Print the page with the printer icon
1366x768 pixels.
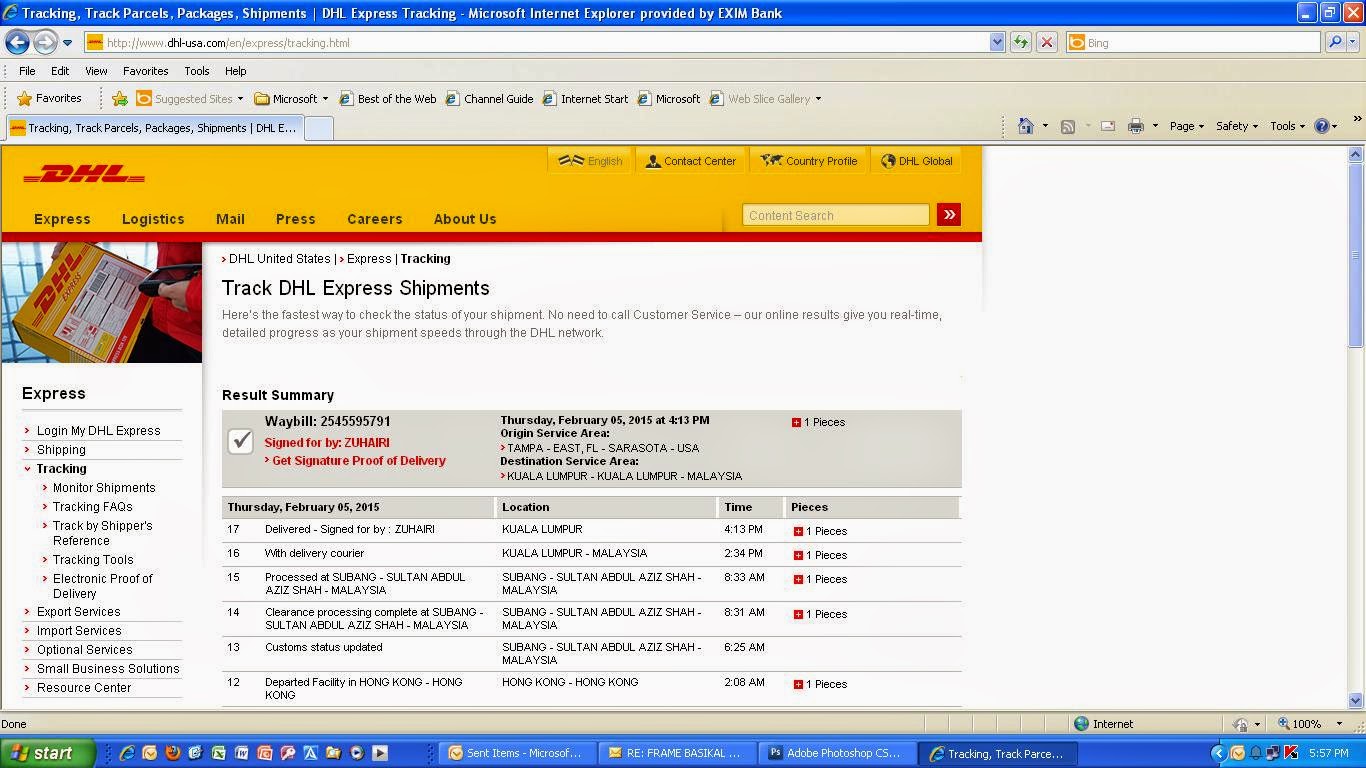tap(1135, 126)
